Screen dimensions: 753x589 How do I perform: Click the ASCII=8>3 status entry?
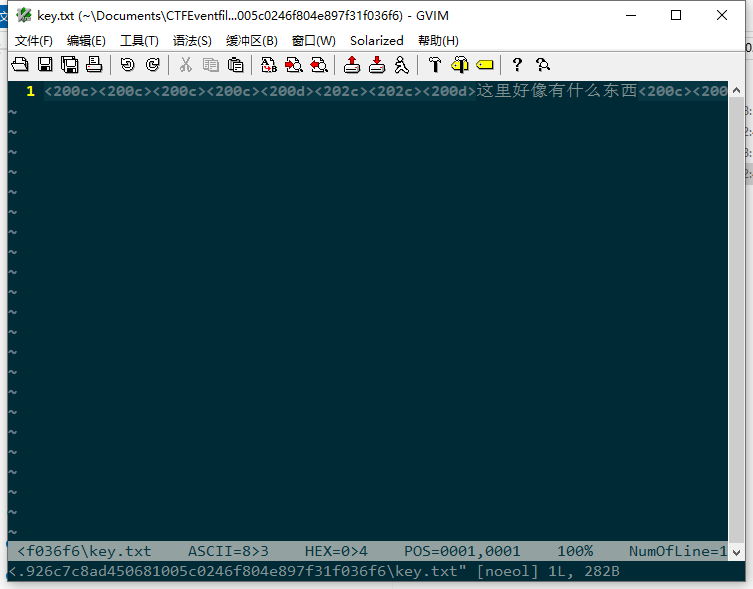click(228, 551)
